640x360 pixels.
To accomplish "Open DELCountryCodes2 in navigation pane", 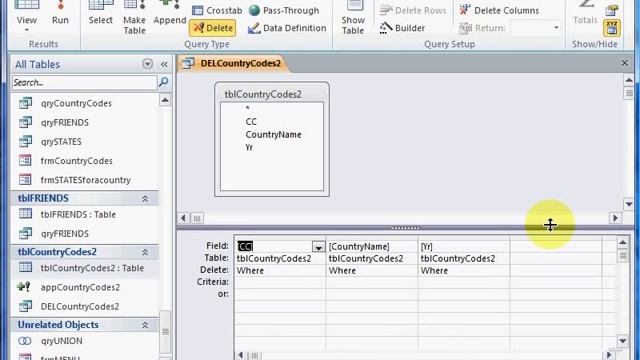I will (80, 307).
